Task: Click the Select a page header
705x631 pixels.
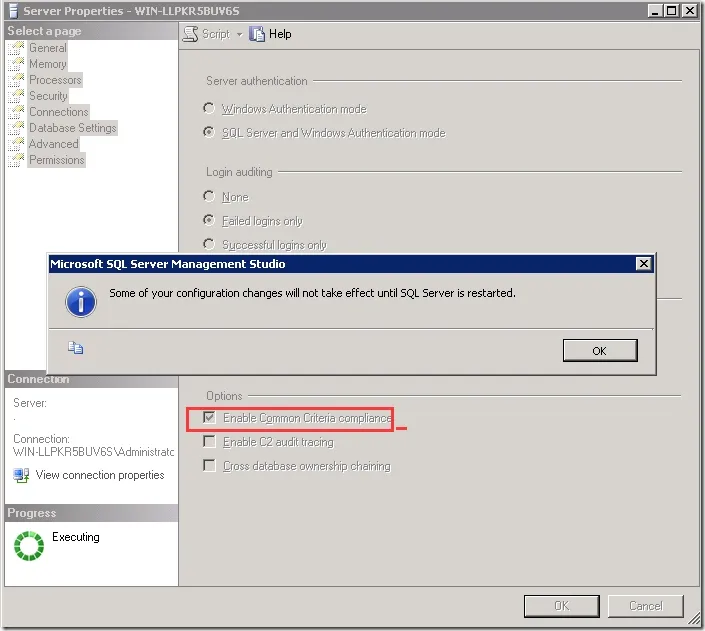Action: pyautogui.click(x=45, y=31)
